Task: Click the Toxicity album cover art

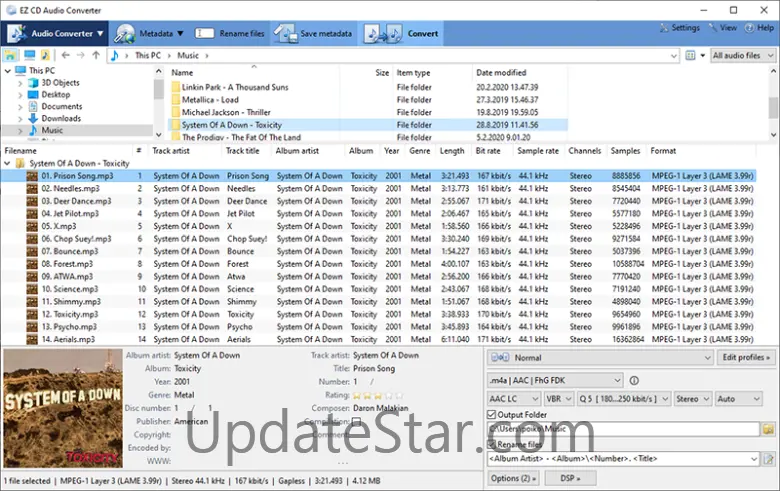Action: tap(63, 408)
